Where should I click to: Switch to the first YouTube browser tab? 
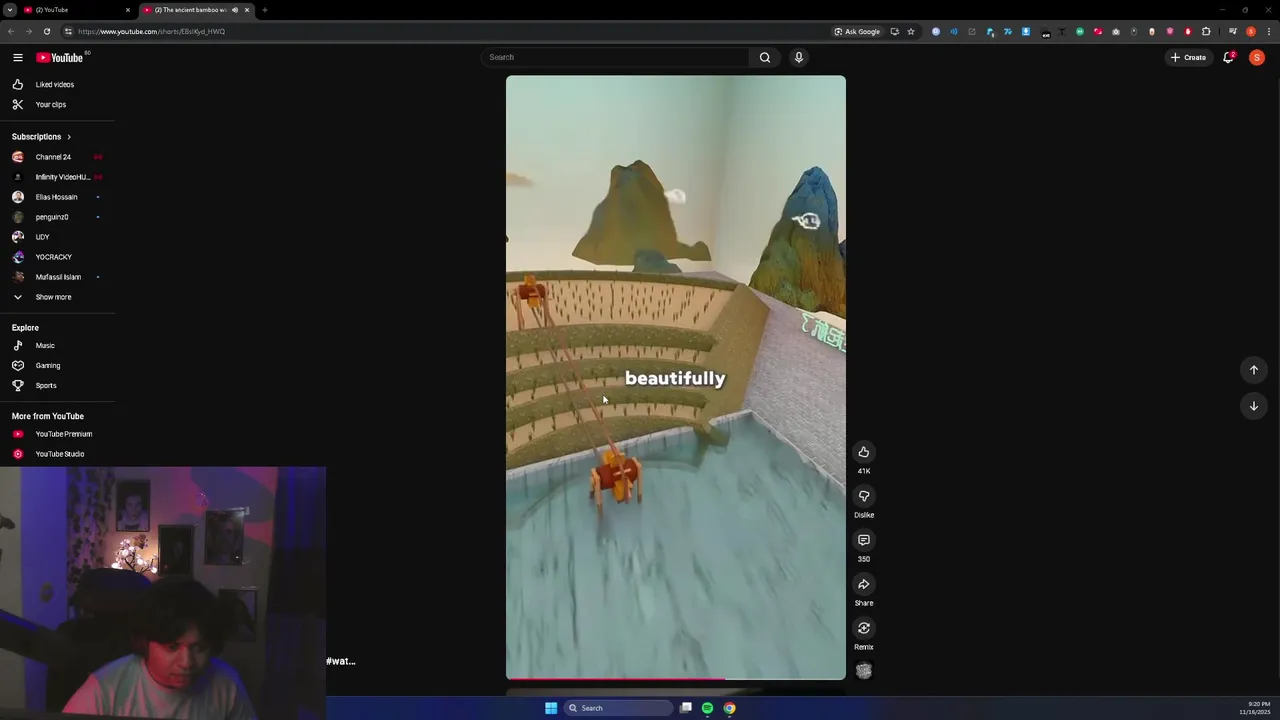[74, 10]
